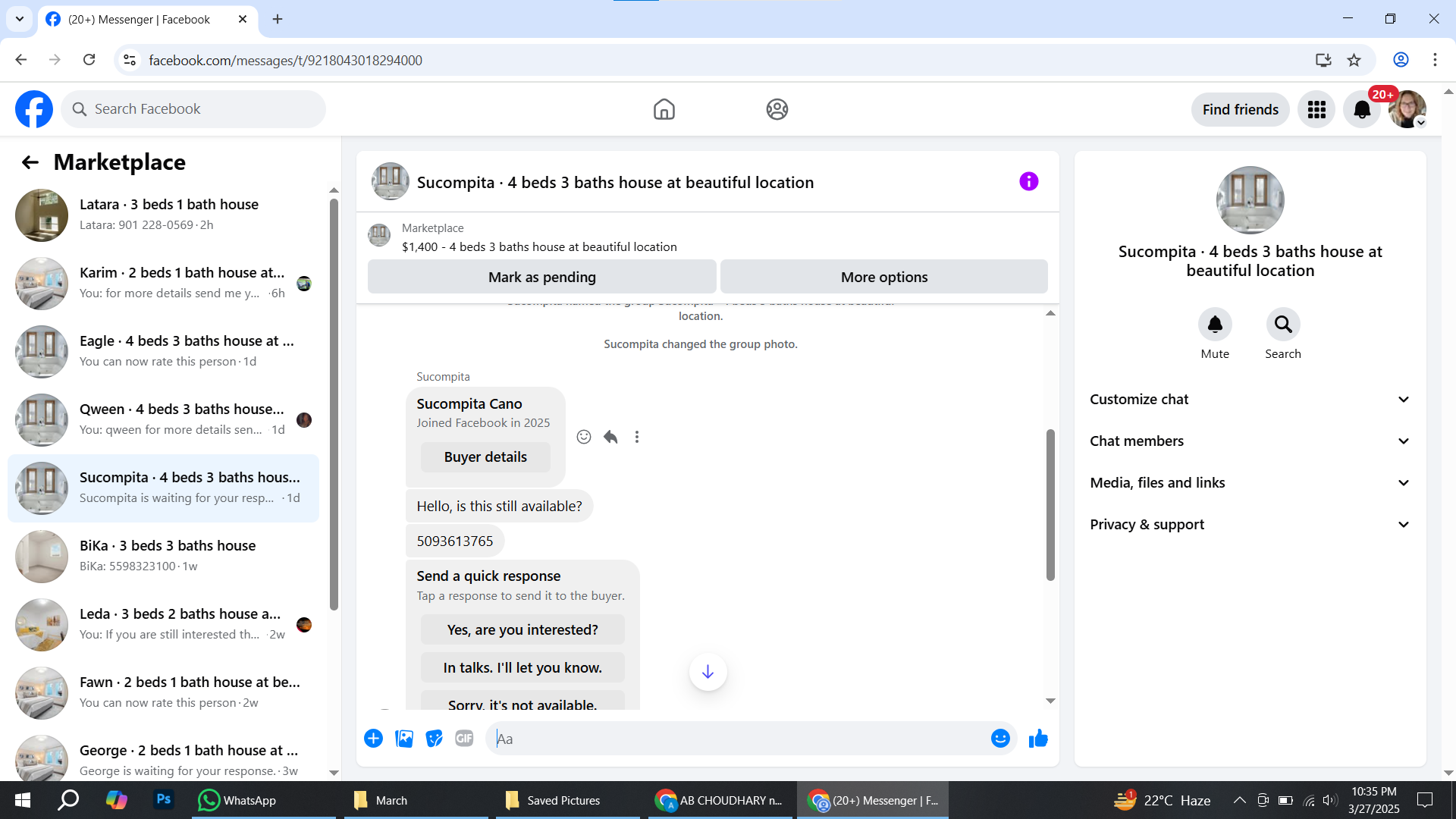Open group photo thumbnail in info panel
The image size is (1456, 819).
click(x=1250, y=200)
